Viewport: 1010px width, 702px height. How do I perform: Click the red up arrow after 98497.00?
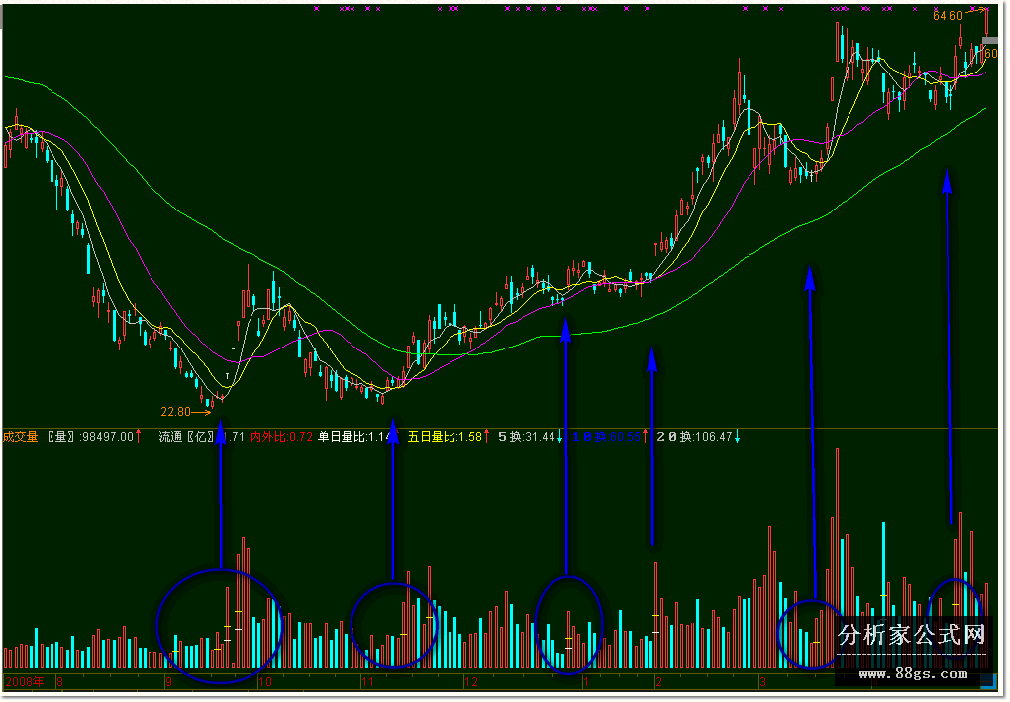pyautogui.click(x=138, y=437)
